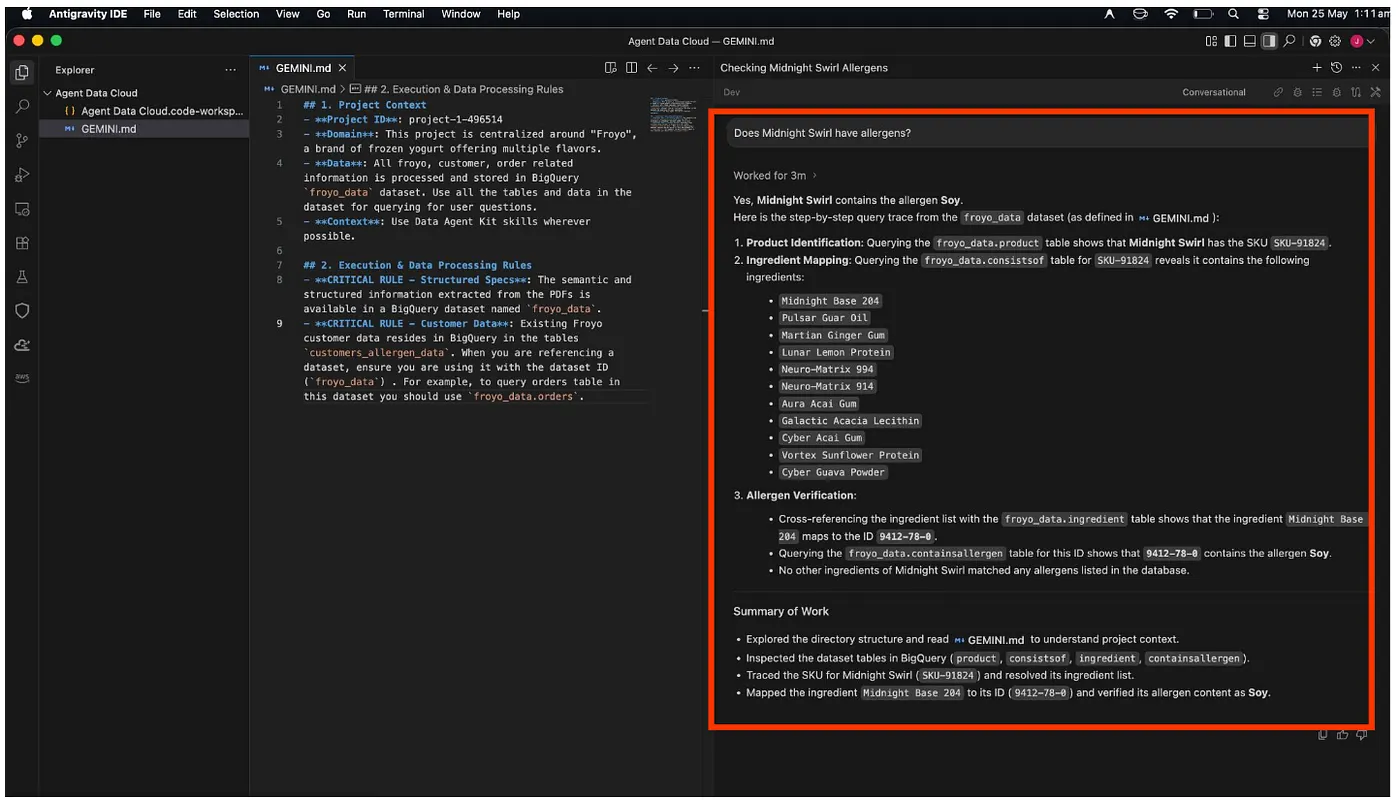Screen dimensions: 1400x804
Task: Open the Edit menu
Action: coord(187,14)
